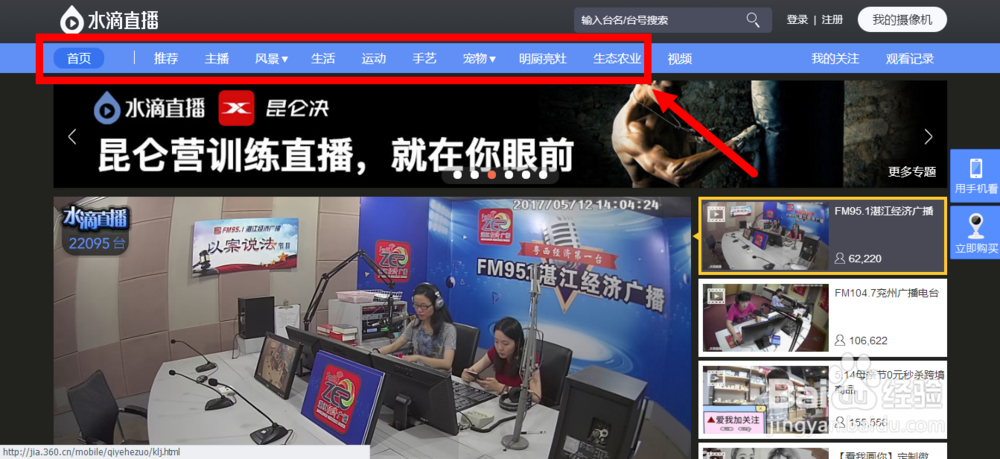Go to next banner slide arrow
1000x459 pixels.
click(x=929, y=136)
